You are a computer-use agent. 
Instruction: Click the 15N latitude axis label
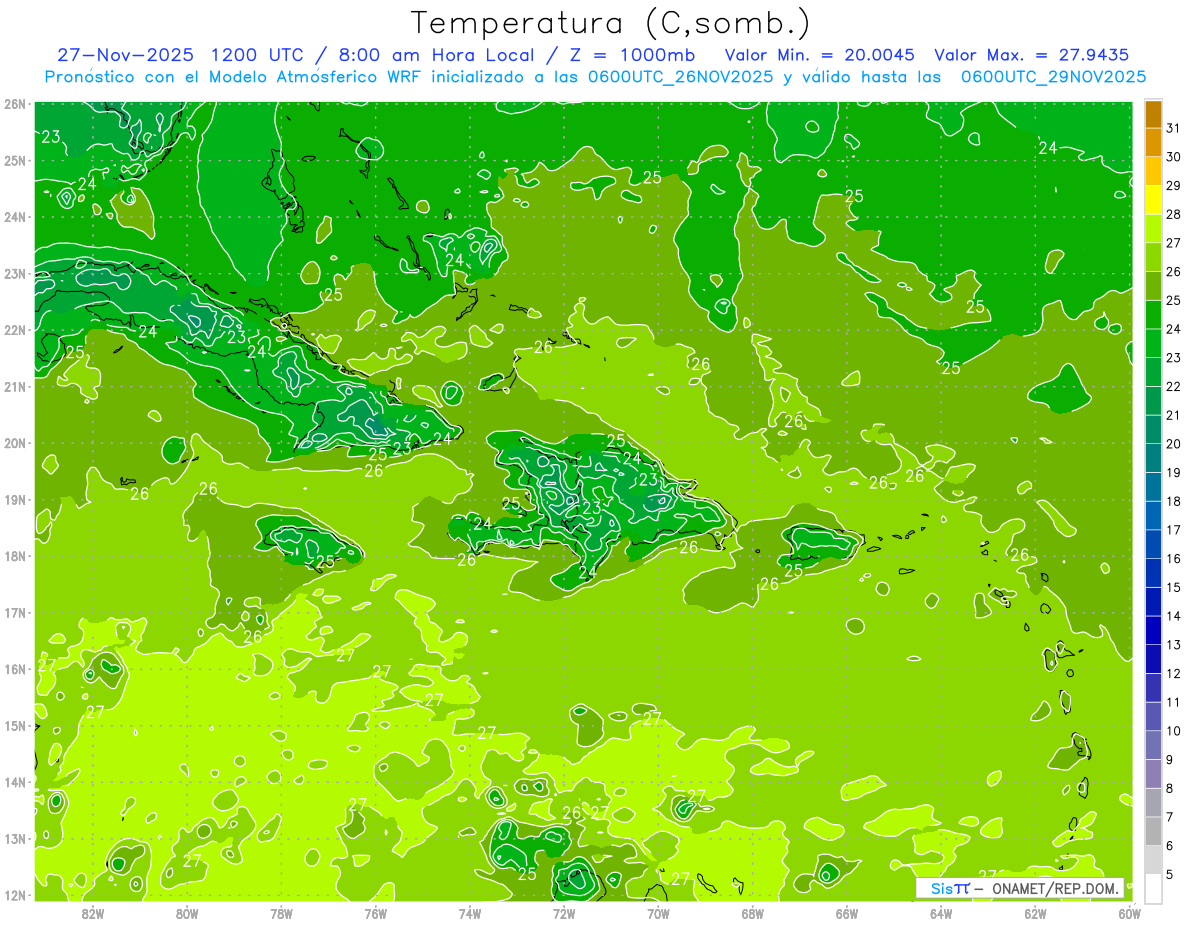coord(14,726)
